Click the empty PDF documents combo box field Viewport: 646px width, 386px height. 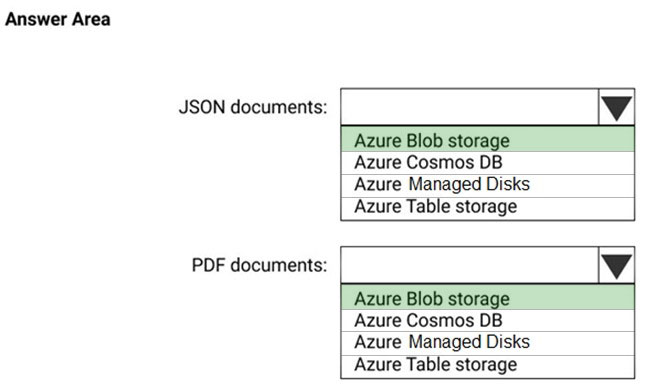click(470, 265)
